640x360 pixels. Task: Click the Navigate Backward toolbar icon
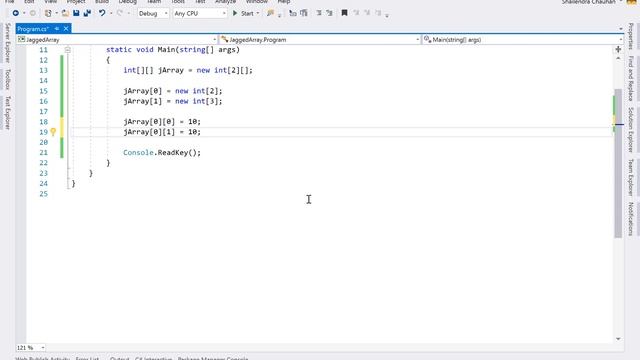pos(16,13)
